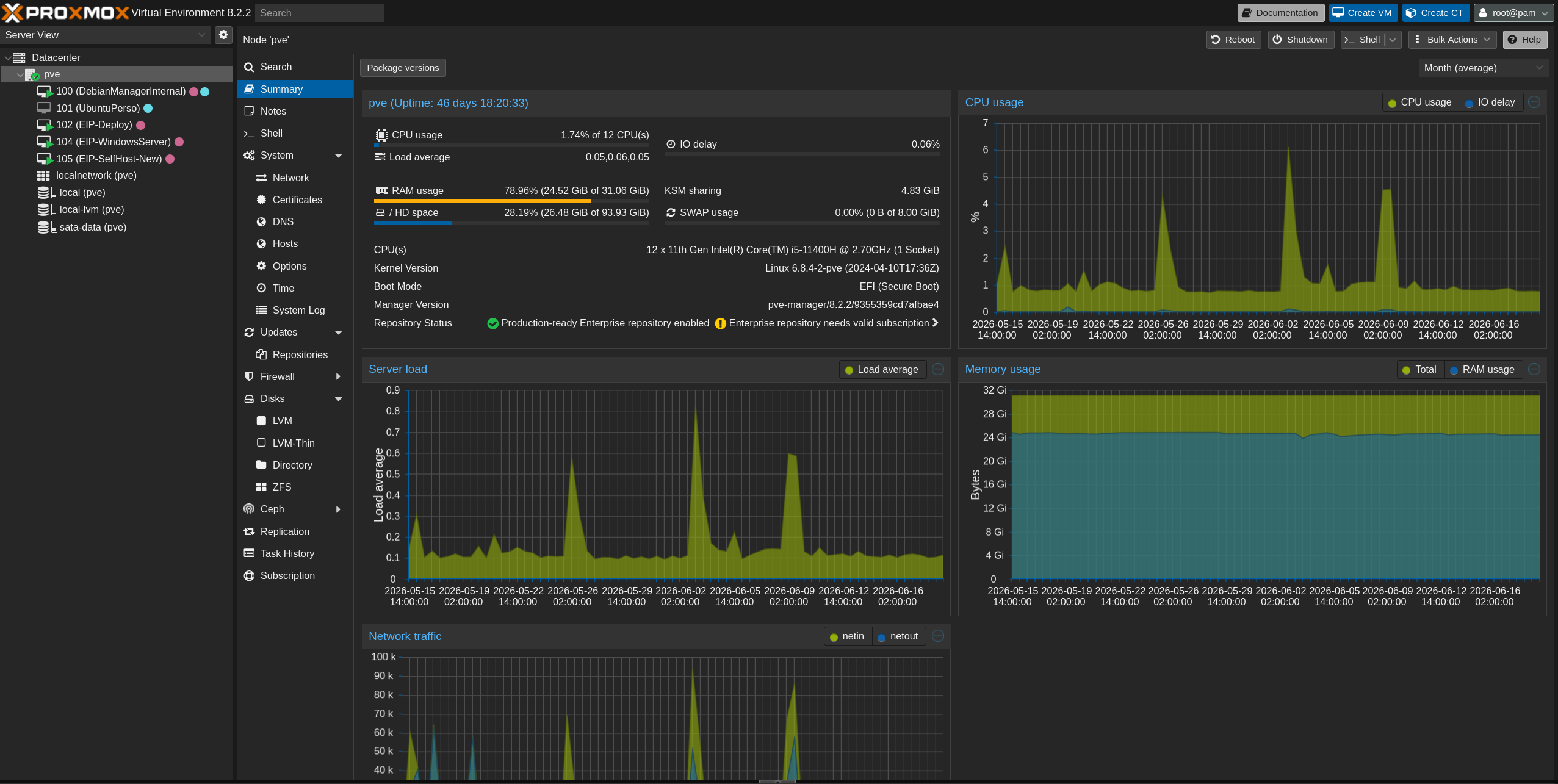Expand the Ceph menu section
Viewport: 1558px width, 784px height.
point(339,509)
